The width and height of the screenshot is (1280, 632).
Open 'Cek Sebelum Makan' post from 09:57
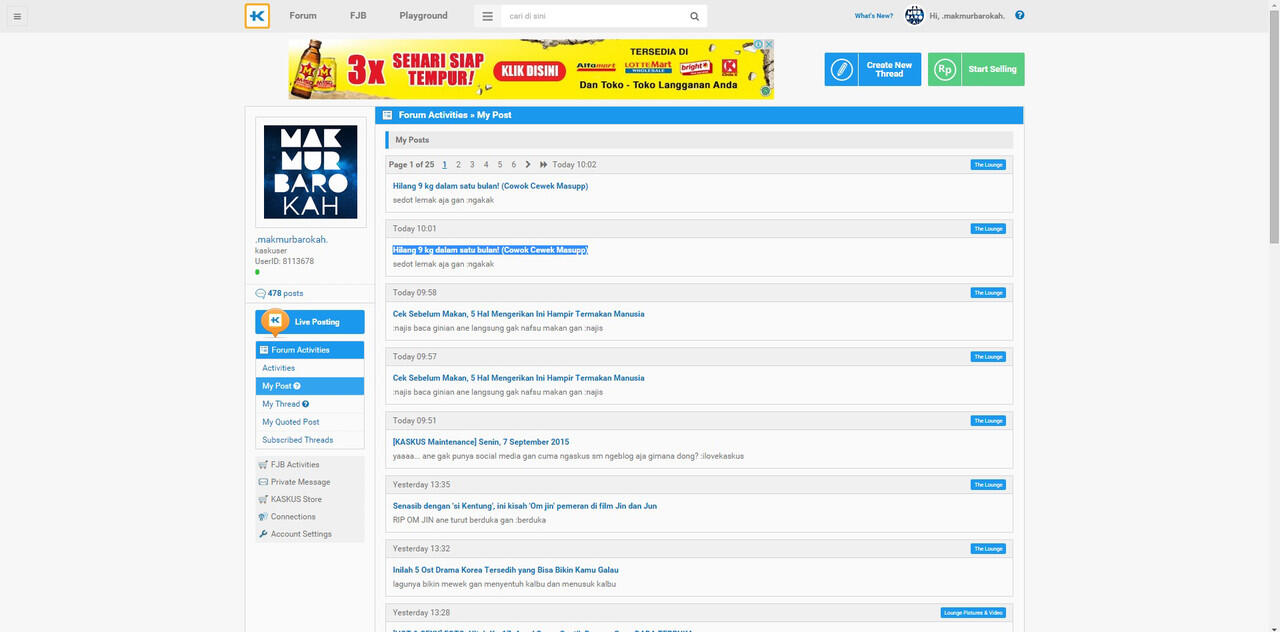[518, 378]
